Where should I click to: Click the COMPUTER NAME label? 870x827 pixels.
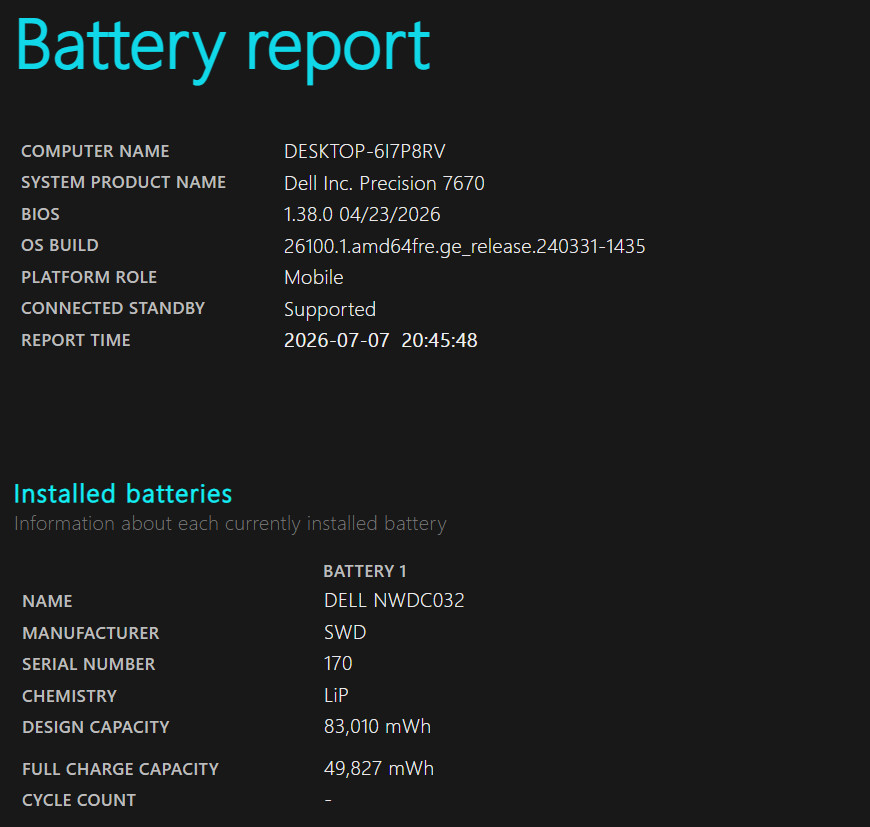click(95, 151)
